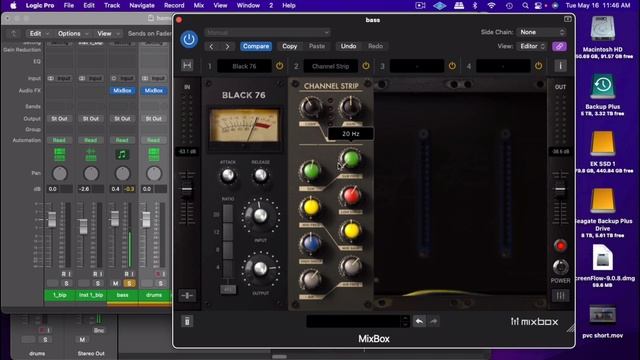640x360 pixels.
Task: Click the info icon in MixBox
Action: click(560, 65)
